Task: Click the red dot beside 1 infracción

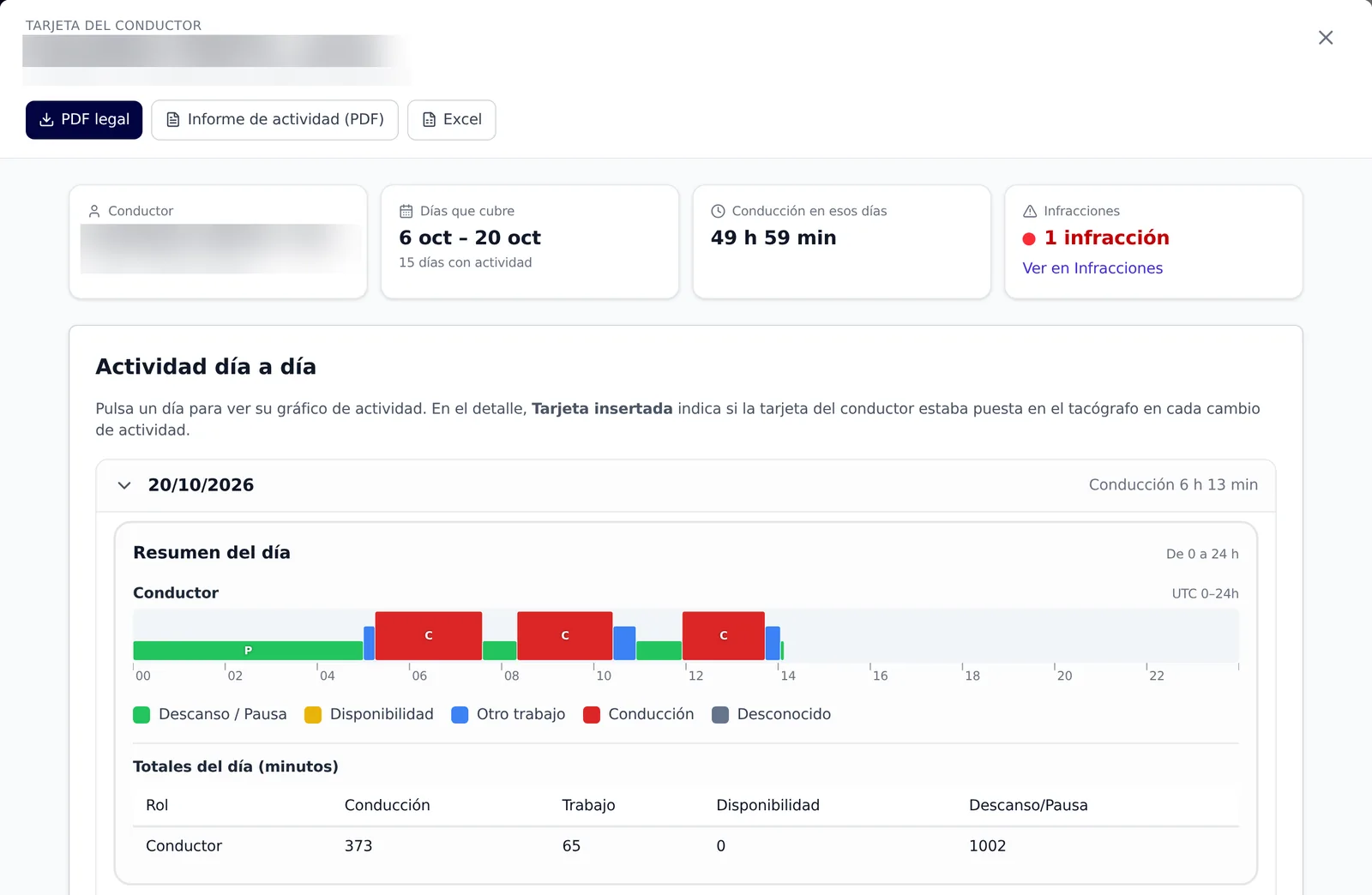Action: click(1029, 239)
